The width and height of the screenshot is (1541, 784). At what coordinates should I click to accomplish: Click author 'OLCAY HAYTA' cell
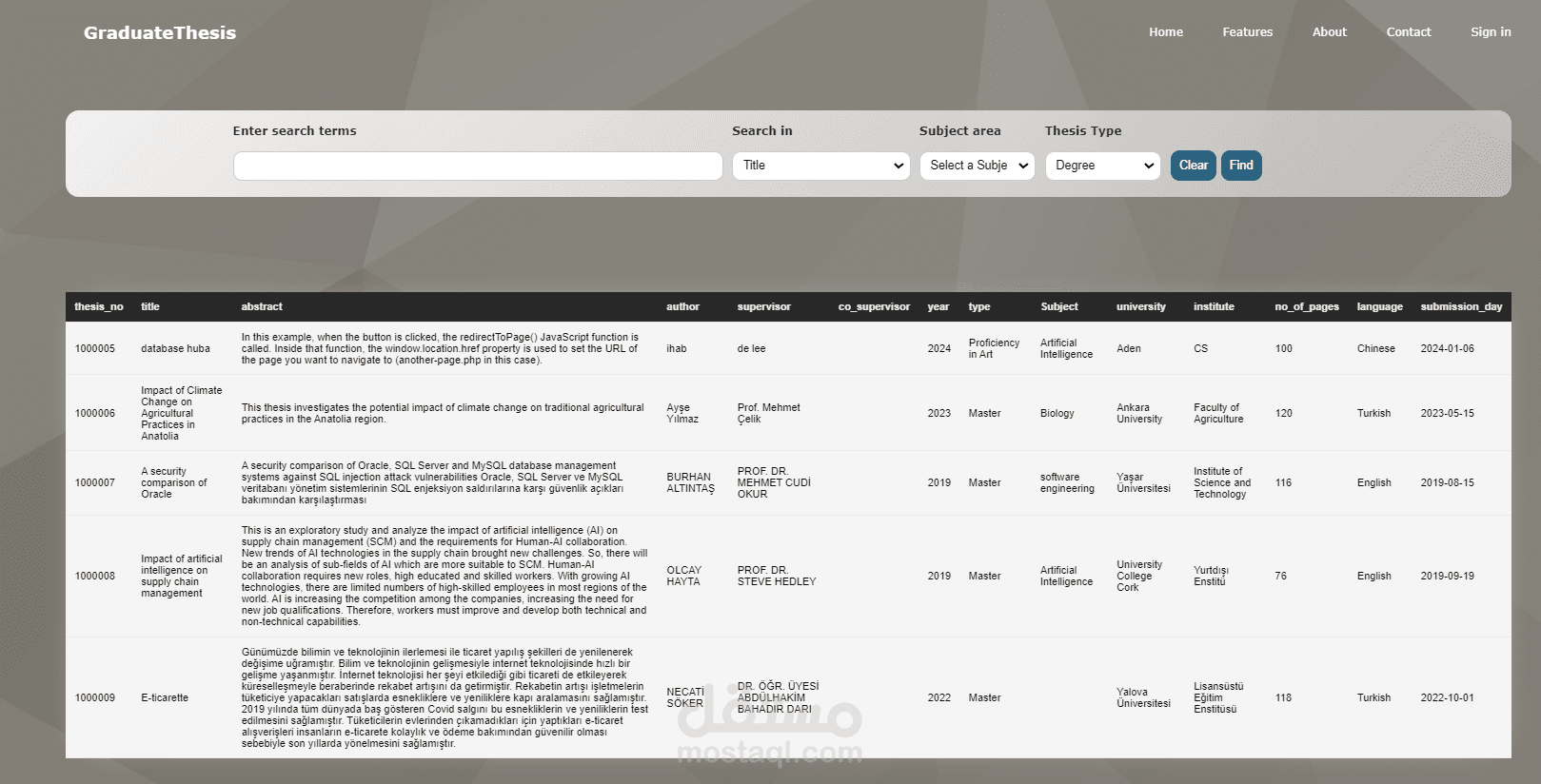click(x=683, y=576)
